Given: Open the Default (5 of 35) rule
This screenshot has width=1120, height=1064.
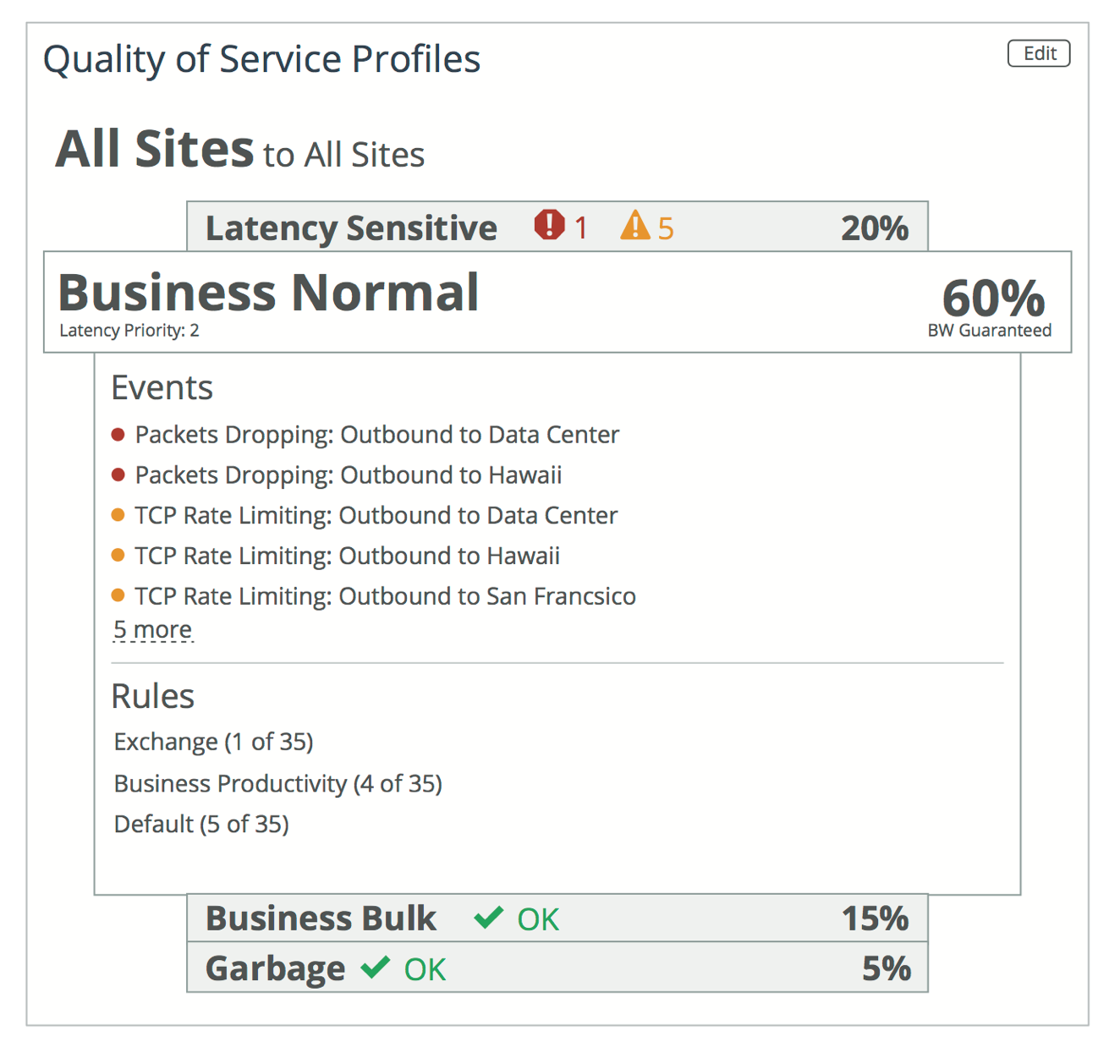Looking at the screenshot, I should (x=201, y=824).
